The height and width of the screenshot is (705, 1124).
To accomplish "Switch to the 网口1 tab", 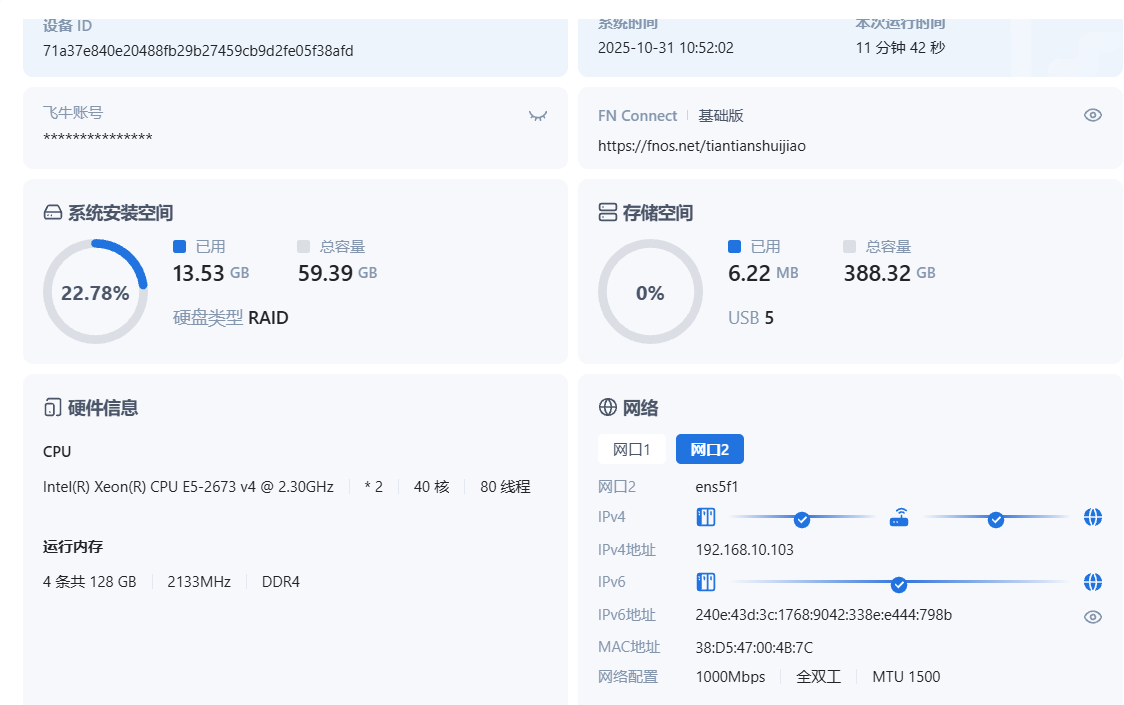I will tap(631, 449).
